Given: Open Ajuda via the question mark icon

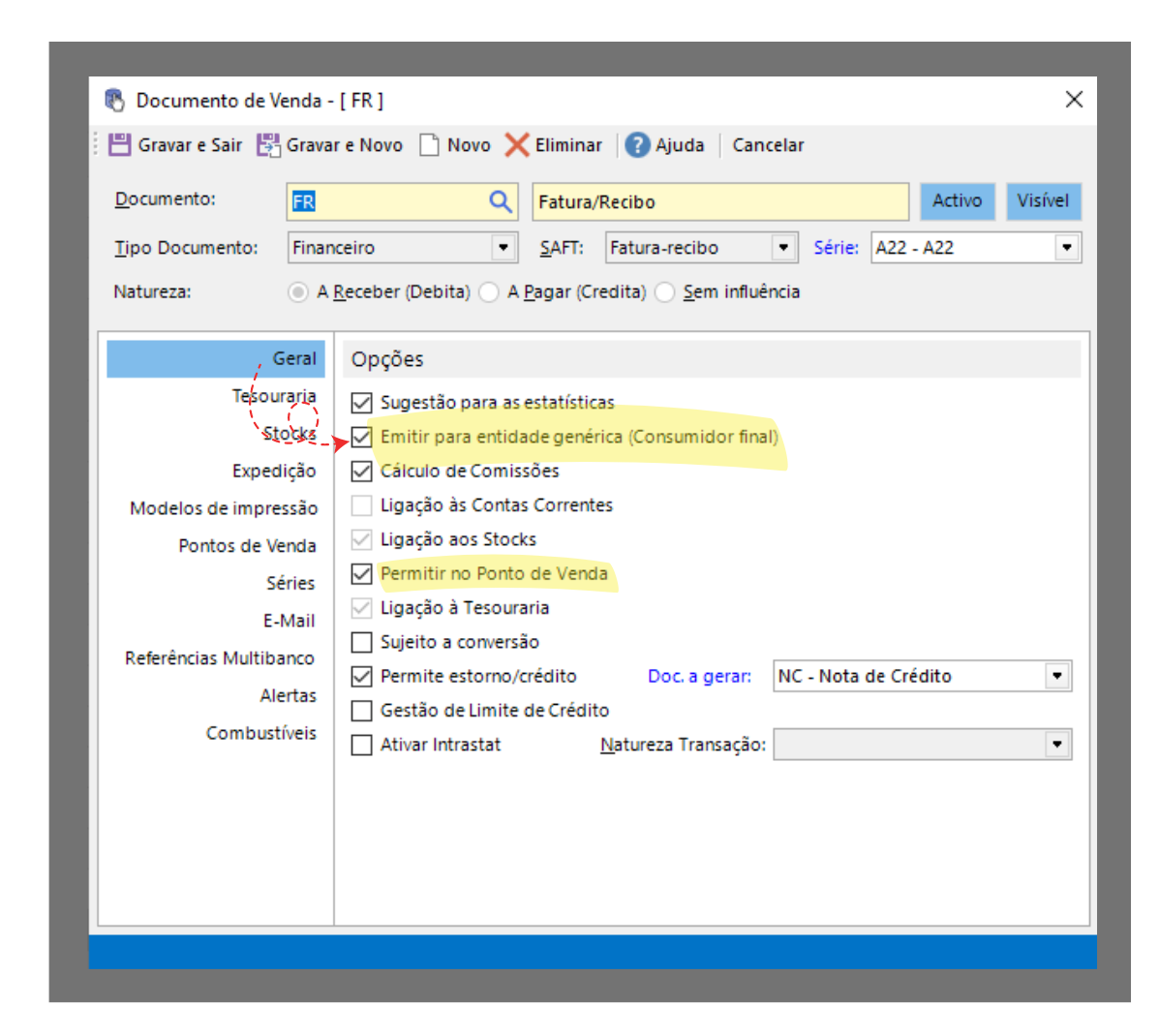Looking at the screenshot, I should point(637,145).
